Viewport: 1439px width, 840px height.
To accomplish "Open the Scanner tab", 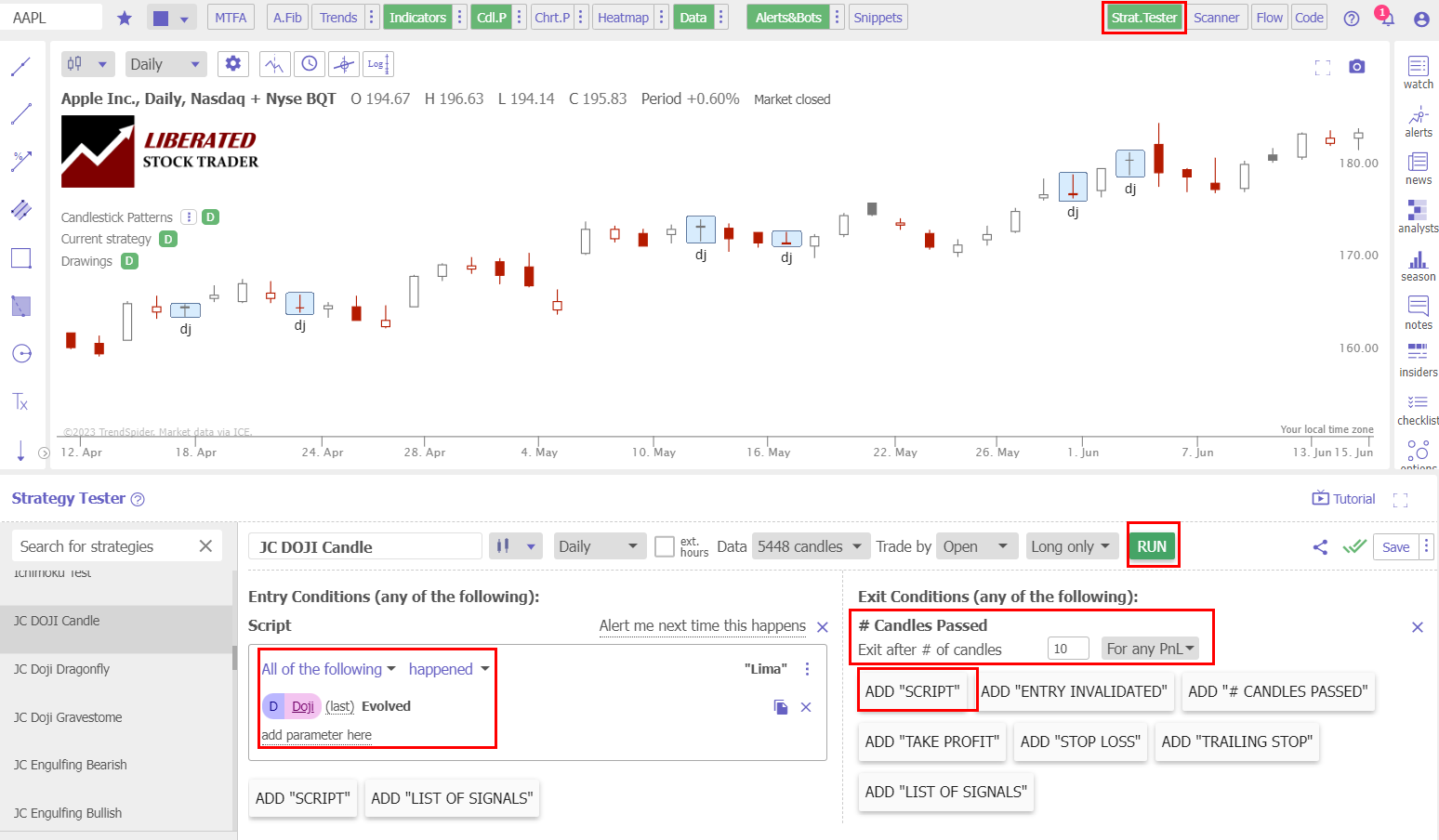I will [x=1218, y=17].
